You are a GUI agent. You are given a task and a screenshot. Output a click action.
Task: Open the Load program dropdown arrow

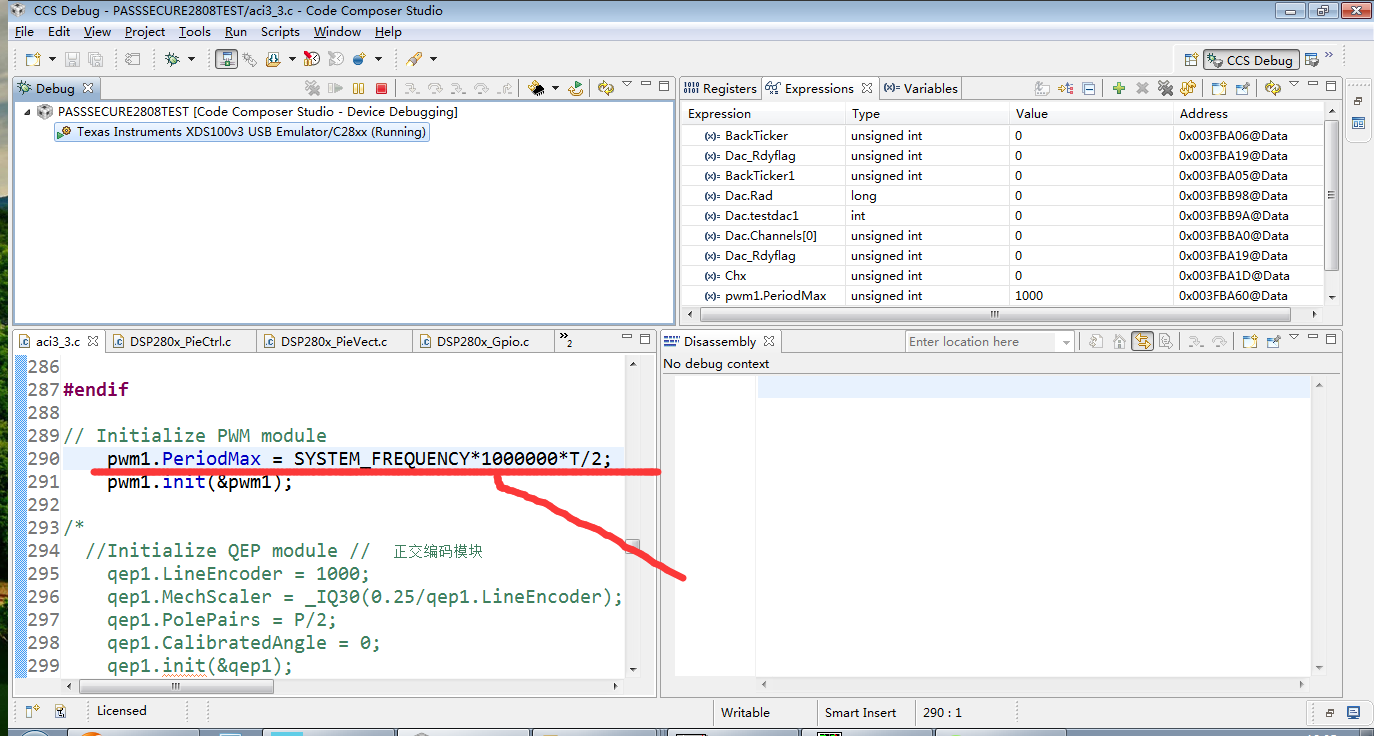click(x=292, y=59)
